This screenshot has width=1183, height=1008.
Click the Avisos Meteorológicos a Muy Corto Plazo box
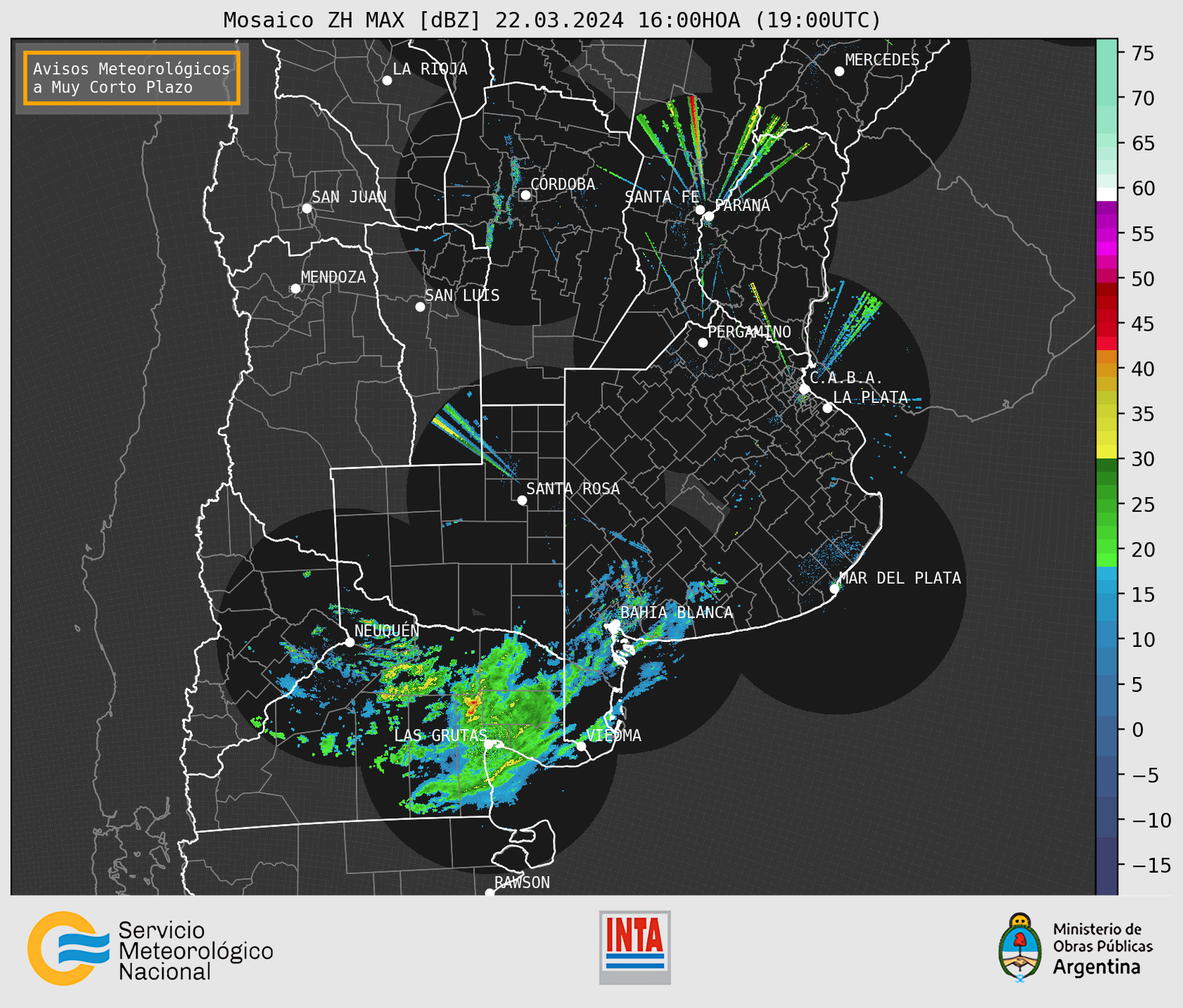coord(132,78)
